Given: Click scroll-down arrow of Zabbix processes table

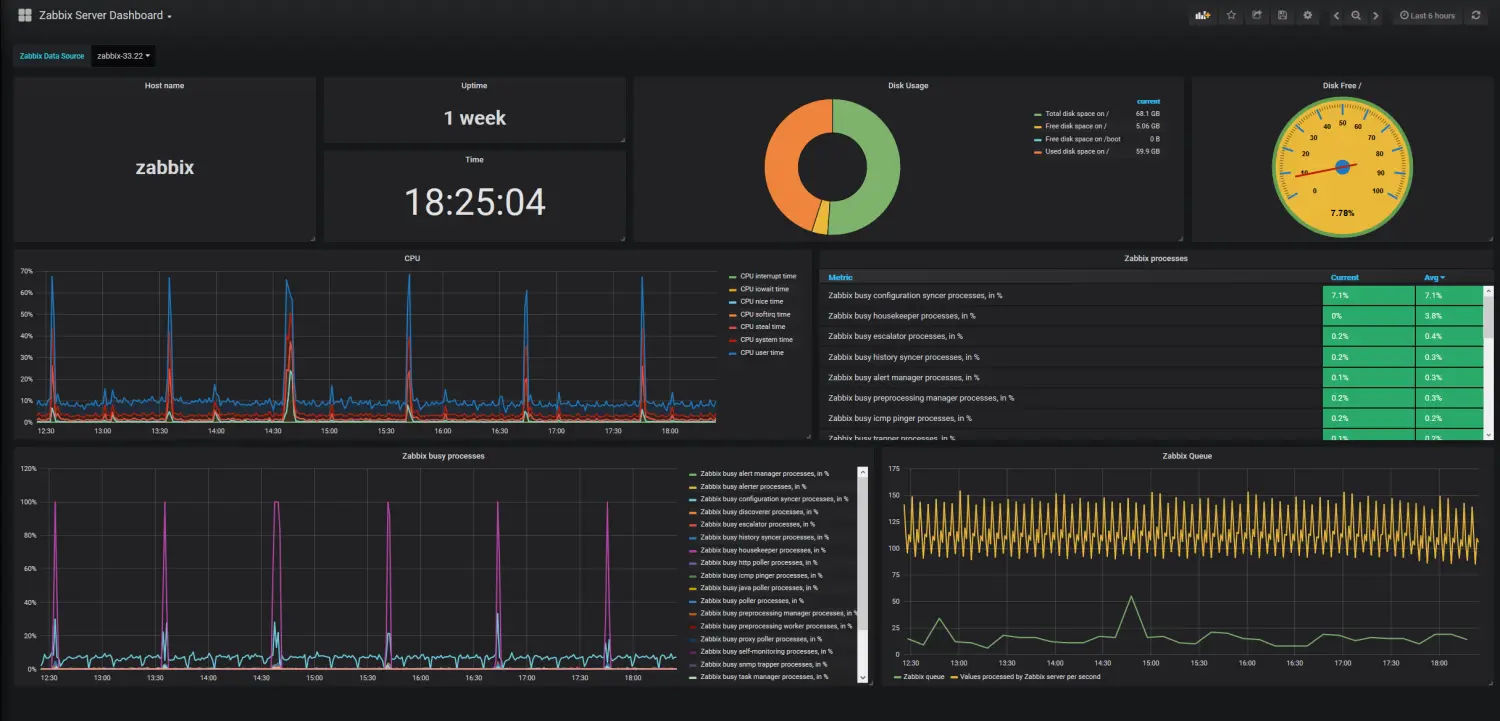Looking at the screenshot, I should (x=1488, y=435).
